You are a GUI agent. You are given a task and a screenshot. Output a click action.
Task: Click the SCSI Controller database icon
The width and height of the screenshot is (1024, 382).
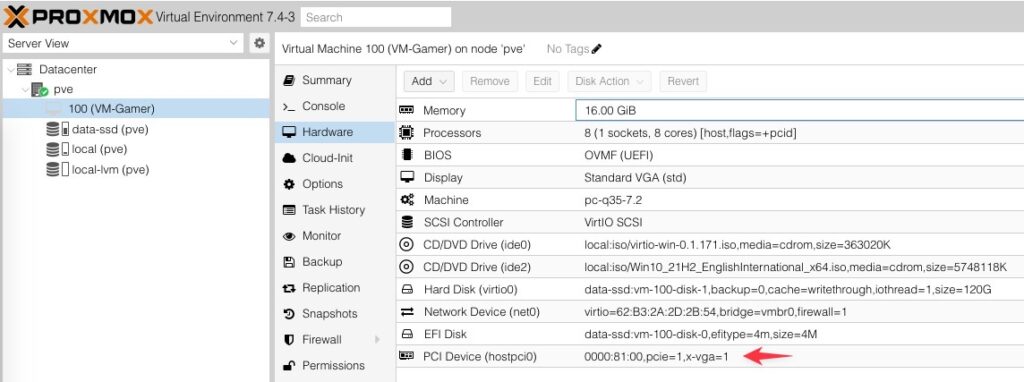pos(407,222)
